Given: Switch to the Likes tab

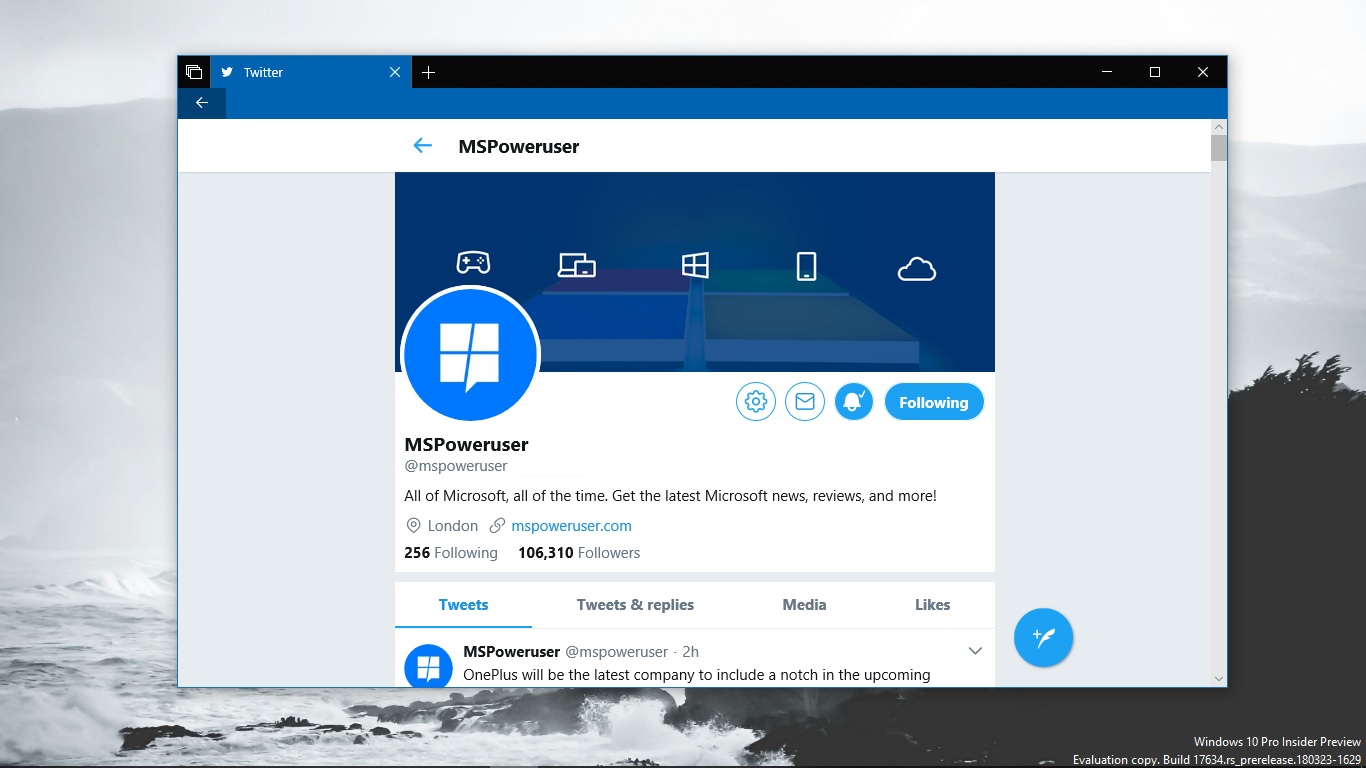Looking at the screenshot, I should pos(932,605).
